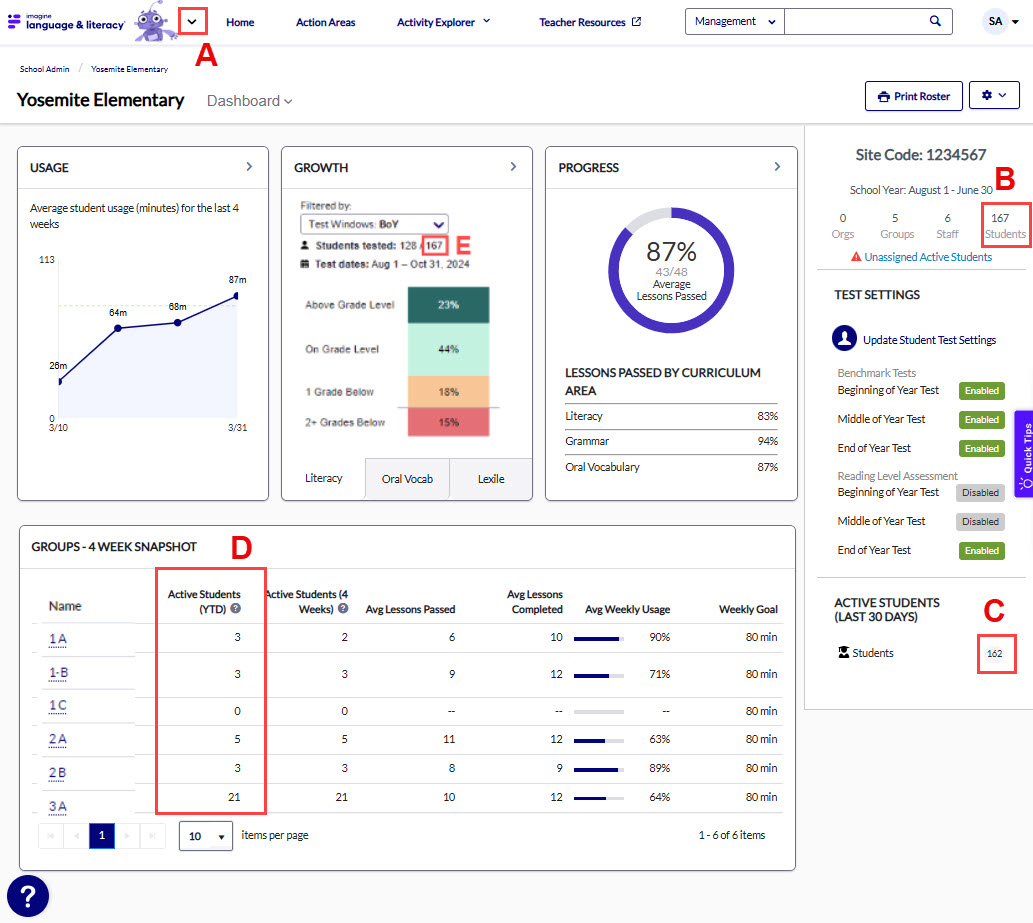
Task: Click Disabled badge for Reading Level Beginning of Year
Action: click(981, 492)
